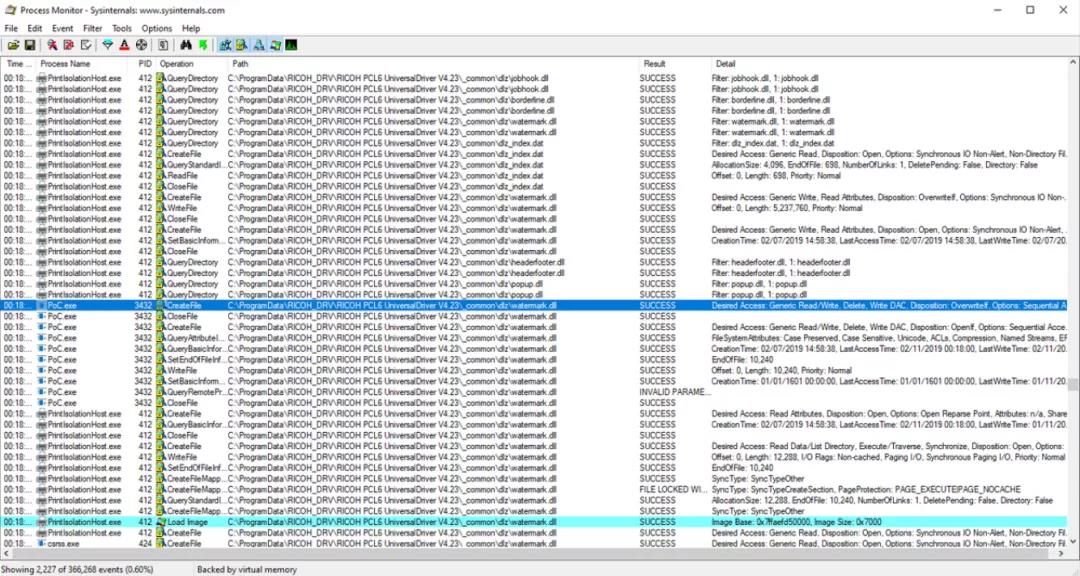
Task: Click the Save toolbar icon
Action: (30, 45)
